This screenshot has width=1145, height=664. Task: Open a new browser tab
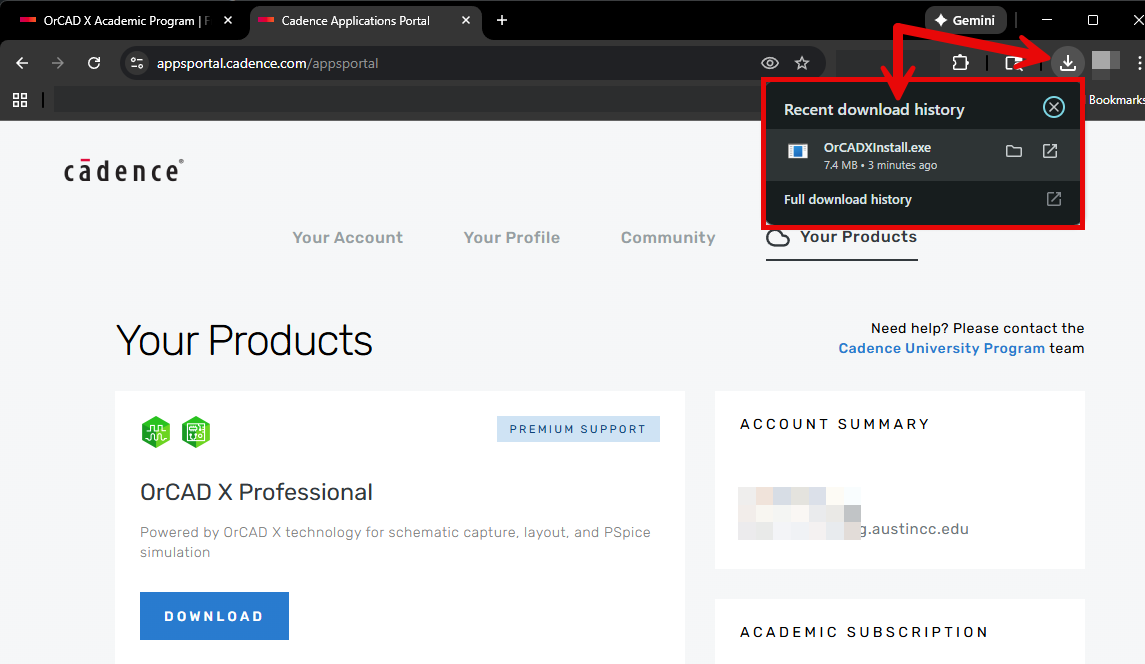tap(502, 20)
